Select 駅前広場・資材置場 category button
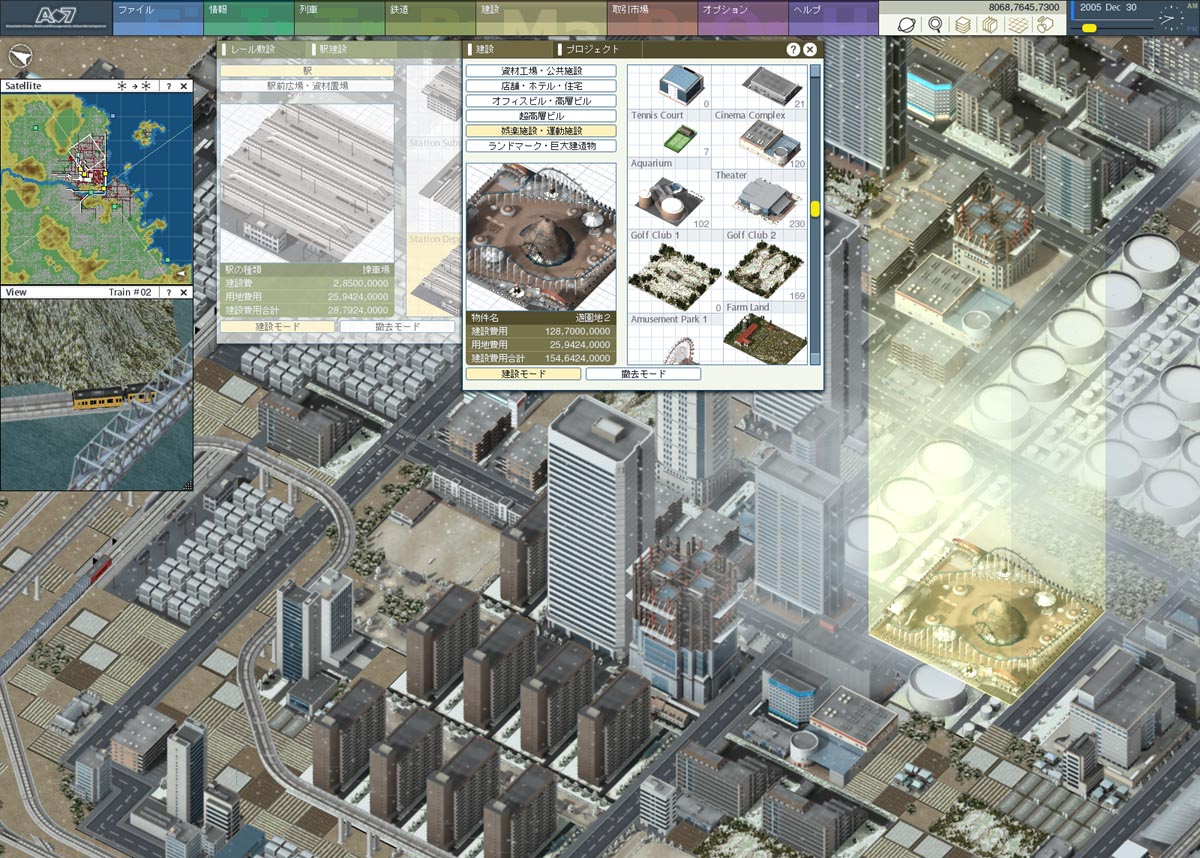The height and width of the screenshot is (858, 1200). [307, 86]
